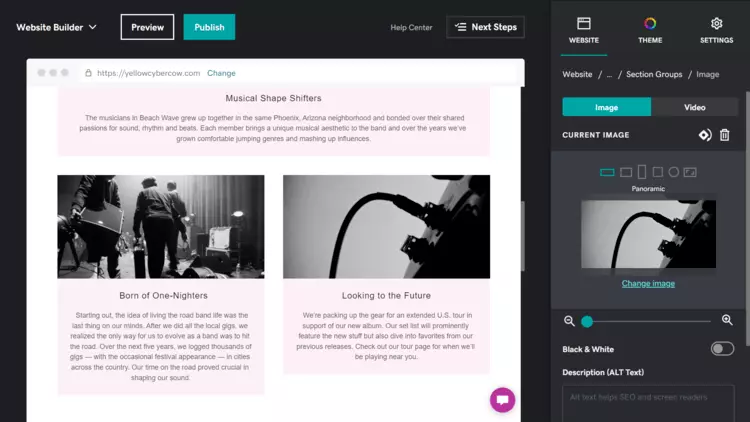Image resolution: width=750 pixels, height=422 pixels.
Task: Click the image zoom slider handle
Action: click(587, 322)
